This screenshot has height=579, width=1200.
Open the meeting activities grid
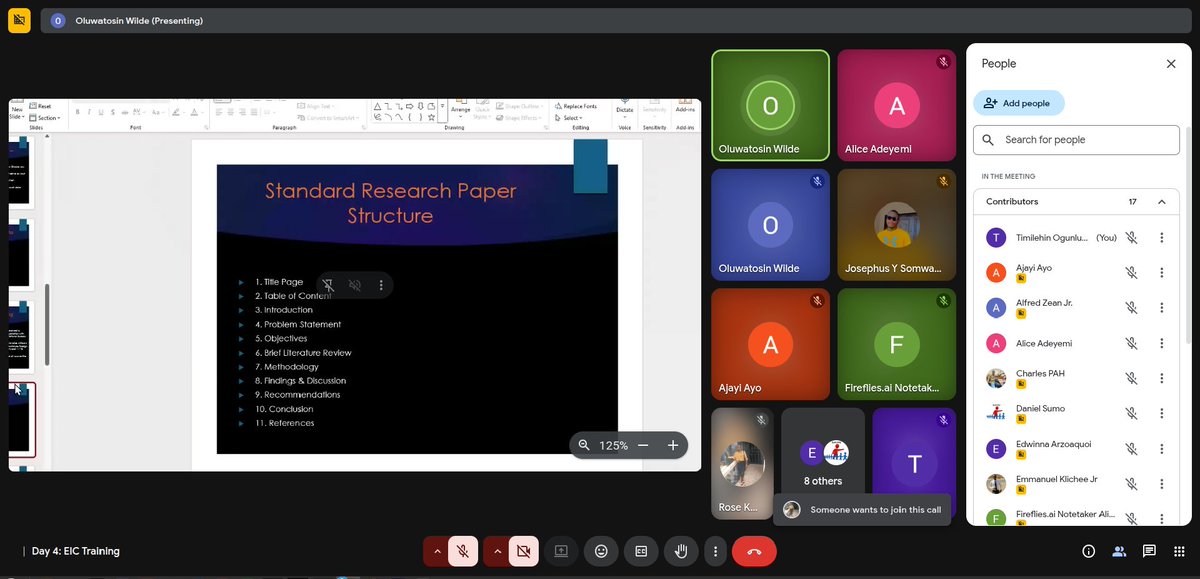[1178, 550]
